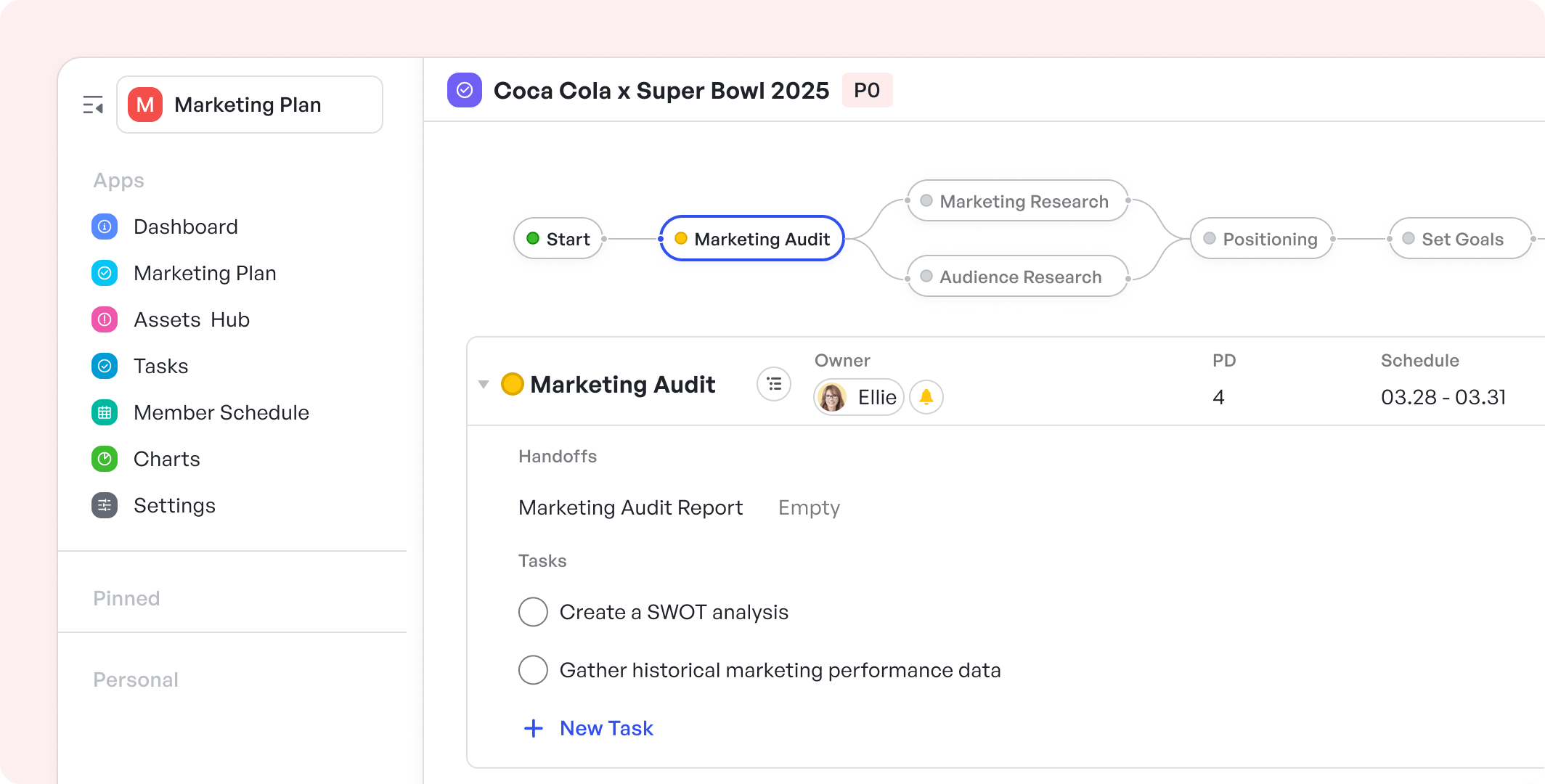1545x784 pixels.
Task: Click the Schedule column label
Action: pos(1419,361)
